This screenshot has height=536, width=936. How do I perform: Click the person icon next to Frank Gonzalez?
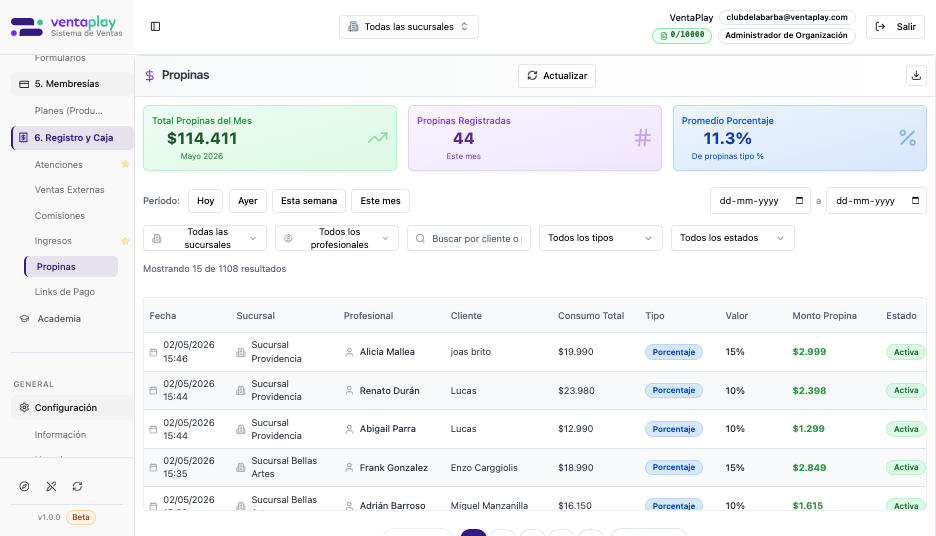coord(349,467)
